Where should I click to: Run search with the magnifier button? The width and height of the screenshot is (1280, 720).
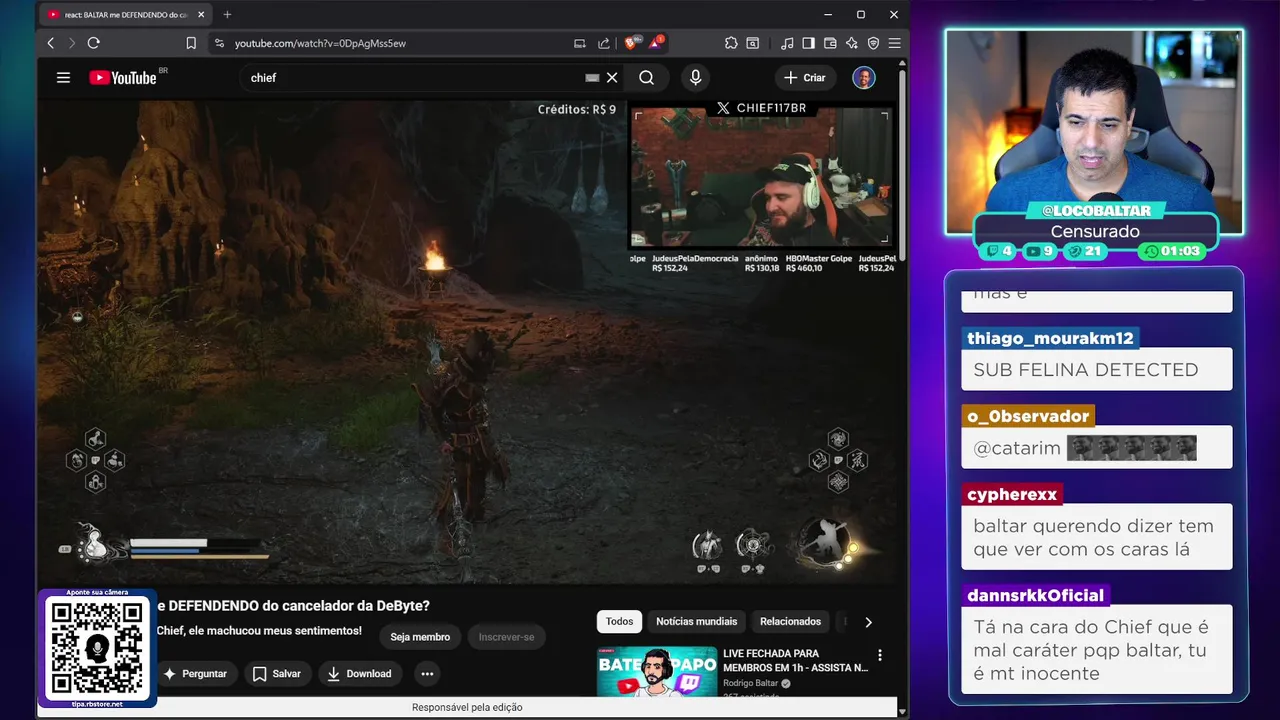pyautogui.click(x=647, y=78)
